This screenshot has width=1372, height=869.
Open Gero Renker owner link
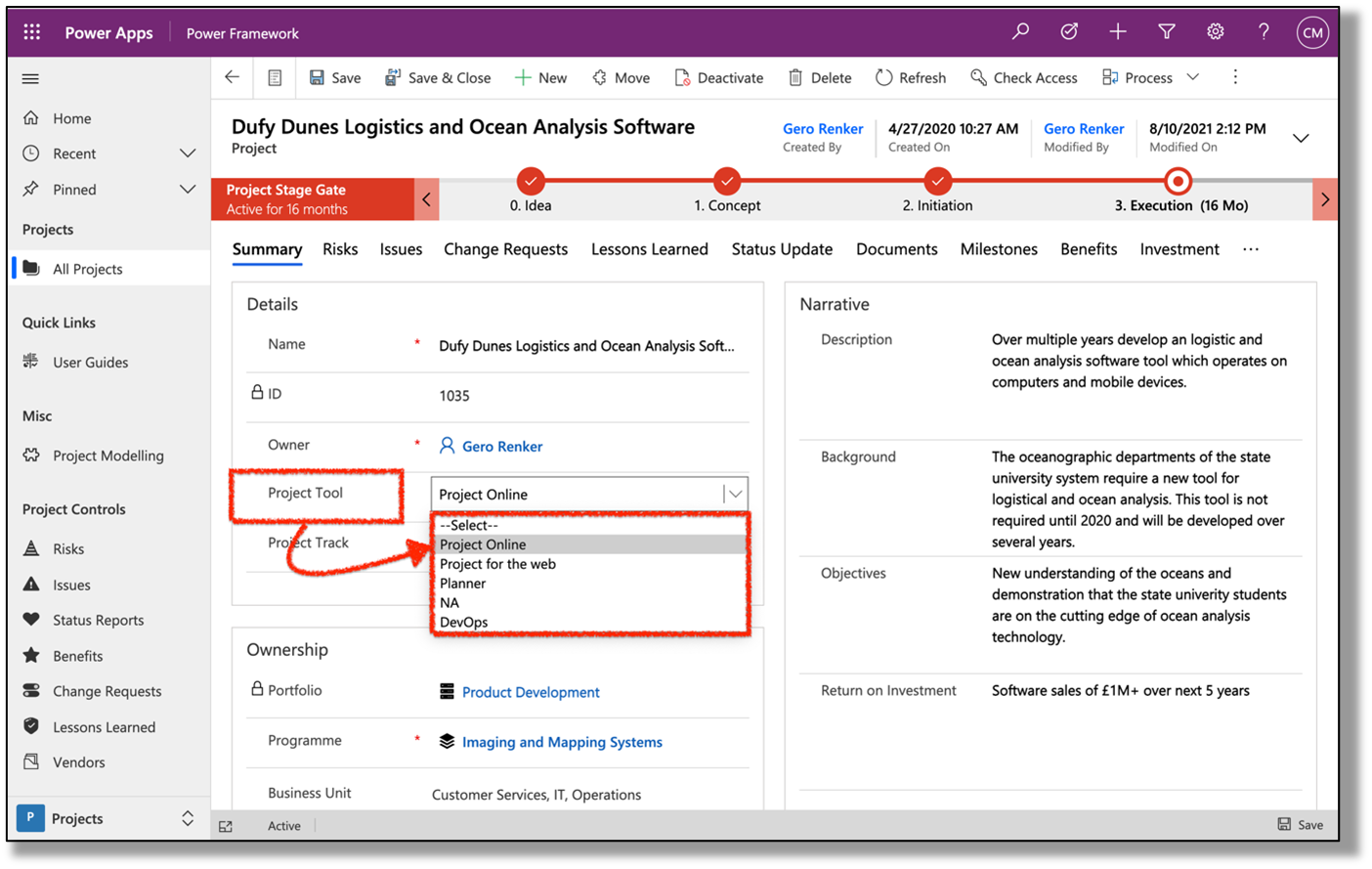502,446
